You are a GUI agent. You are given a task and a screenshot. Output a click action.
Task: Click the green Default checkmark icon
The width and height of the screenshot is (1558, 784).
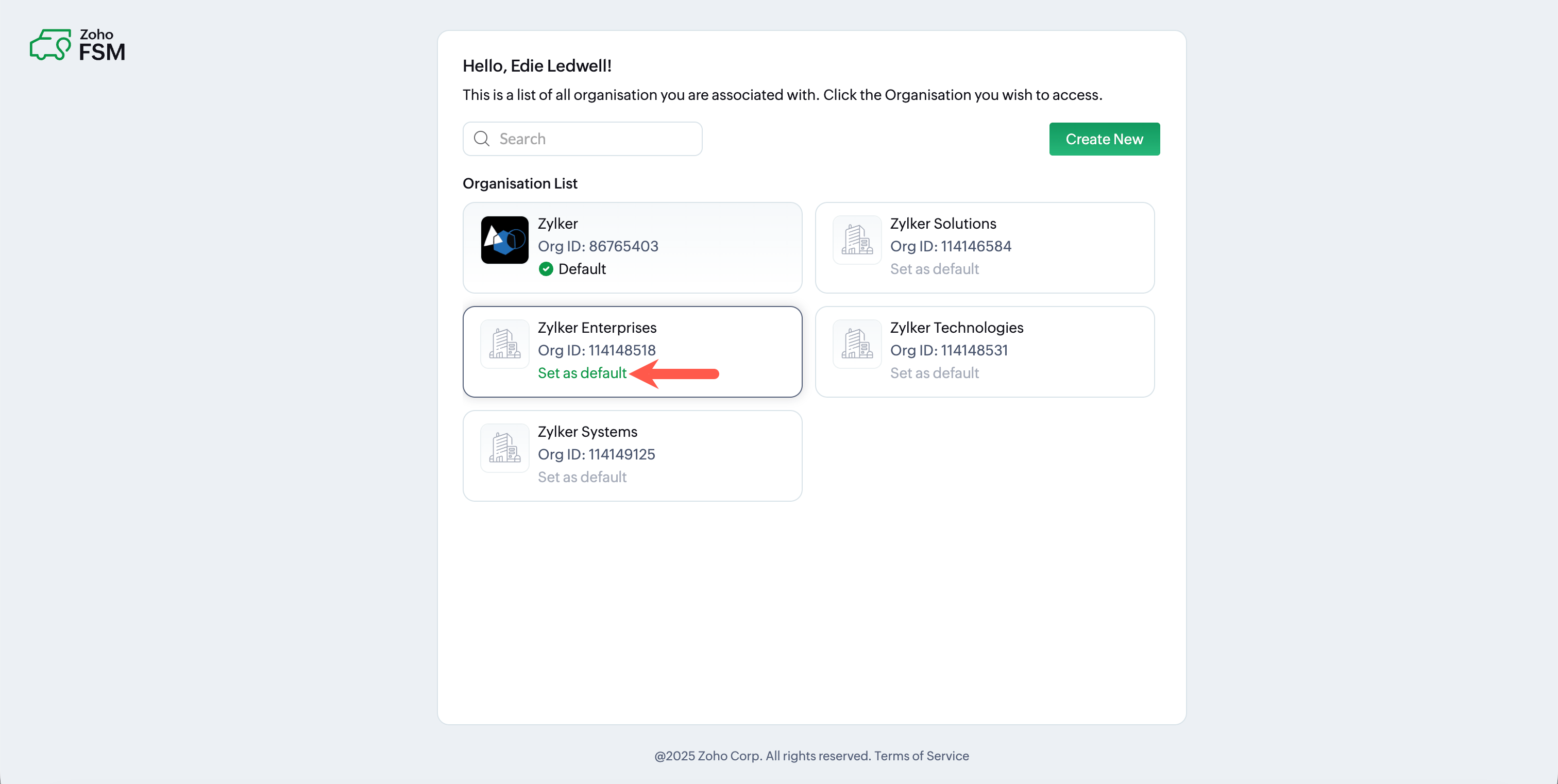tap(546, 269)
